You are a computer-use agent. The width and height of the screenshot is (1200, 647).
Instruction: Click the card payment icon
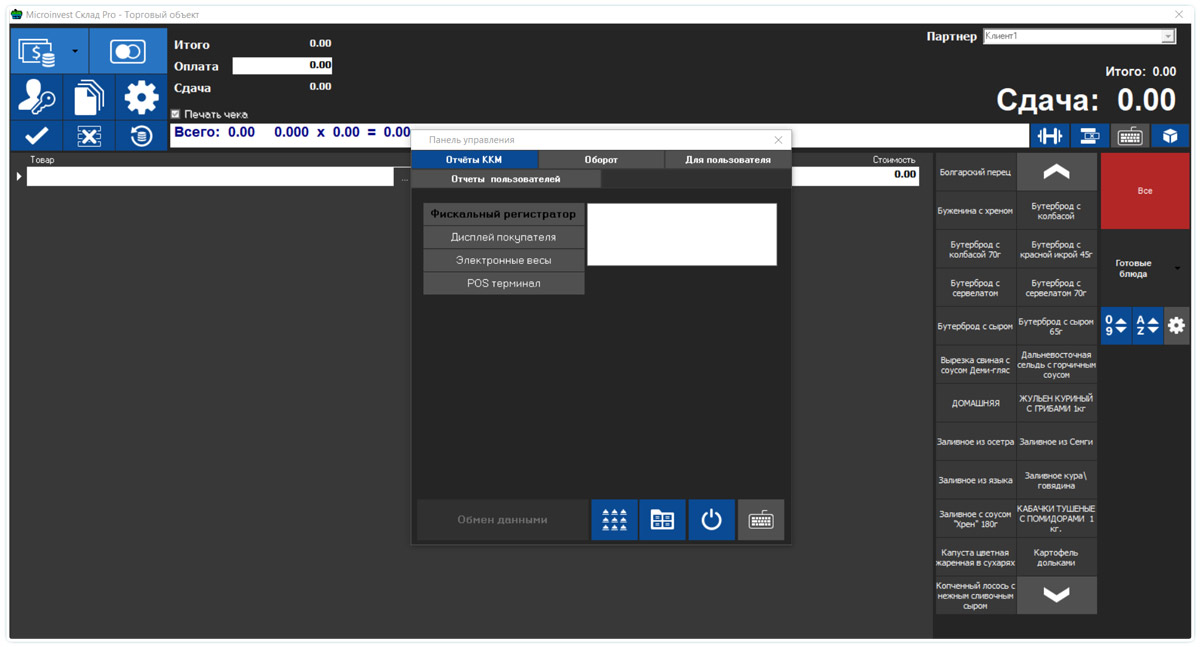(127, 51)
